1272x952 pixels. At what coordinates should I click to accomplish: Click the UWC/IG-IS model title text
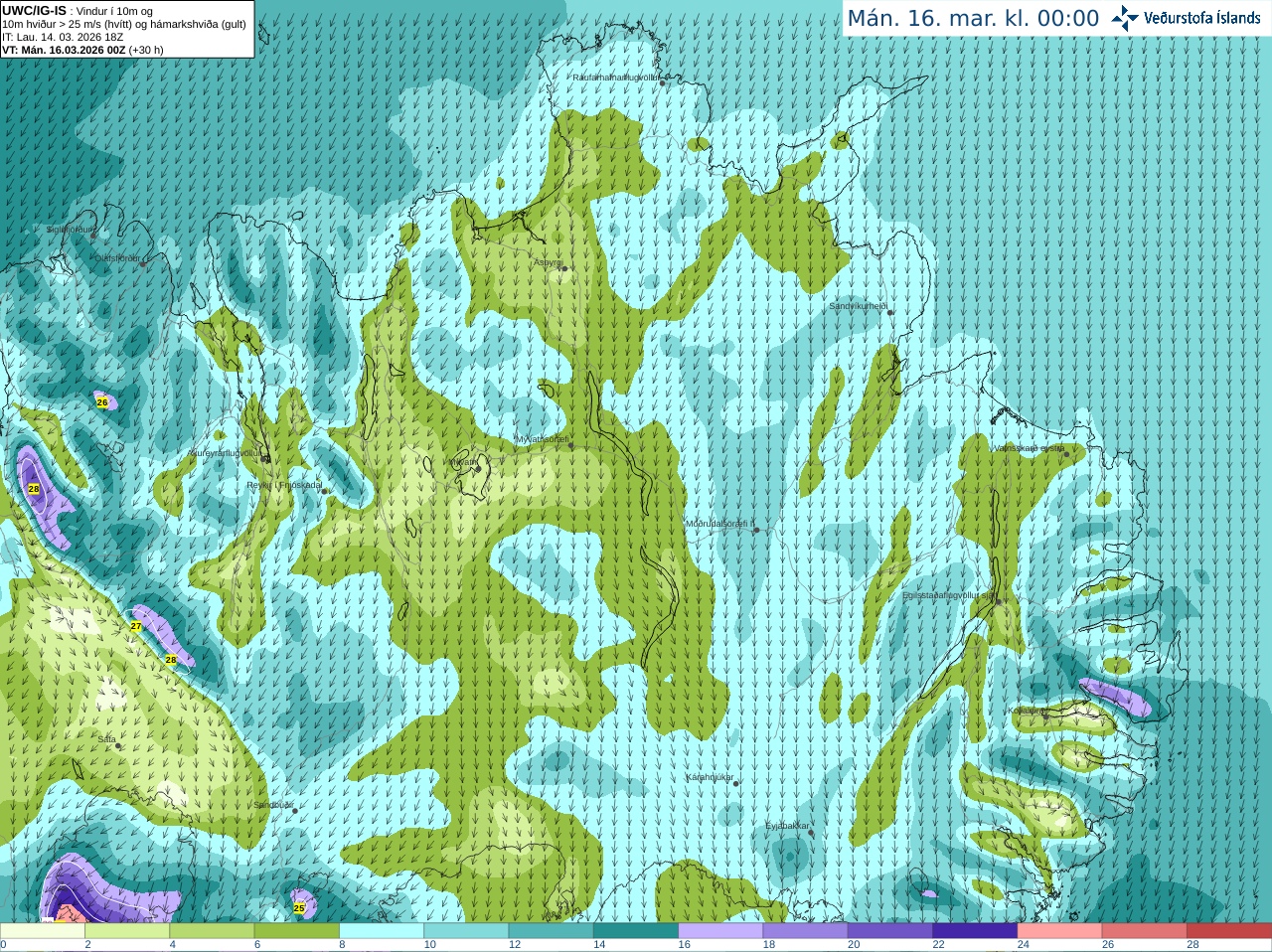point(34,11)
